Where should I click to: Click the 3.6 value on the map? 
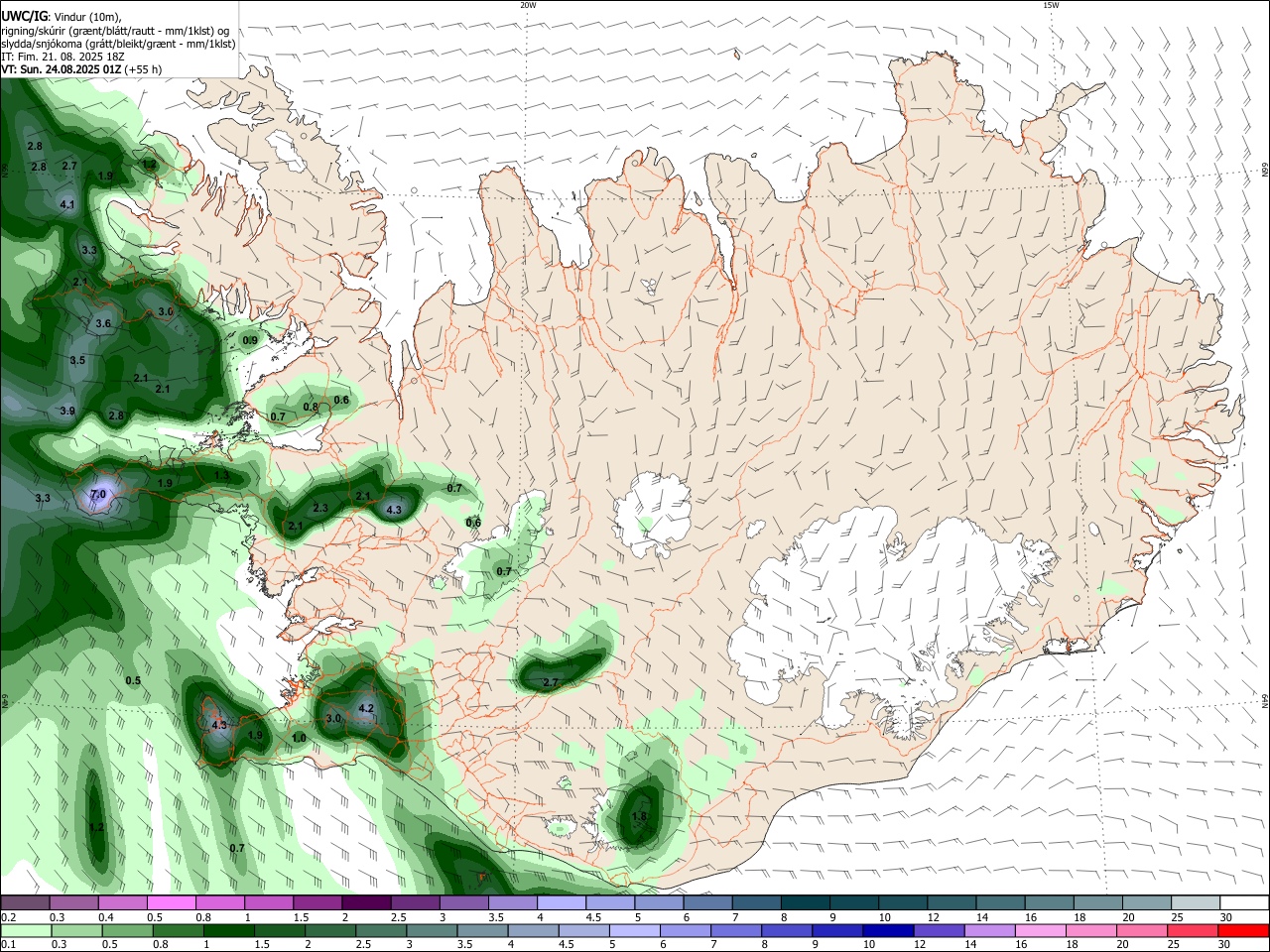(x=103, y=323)
